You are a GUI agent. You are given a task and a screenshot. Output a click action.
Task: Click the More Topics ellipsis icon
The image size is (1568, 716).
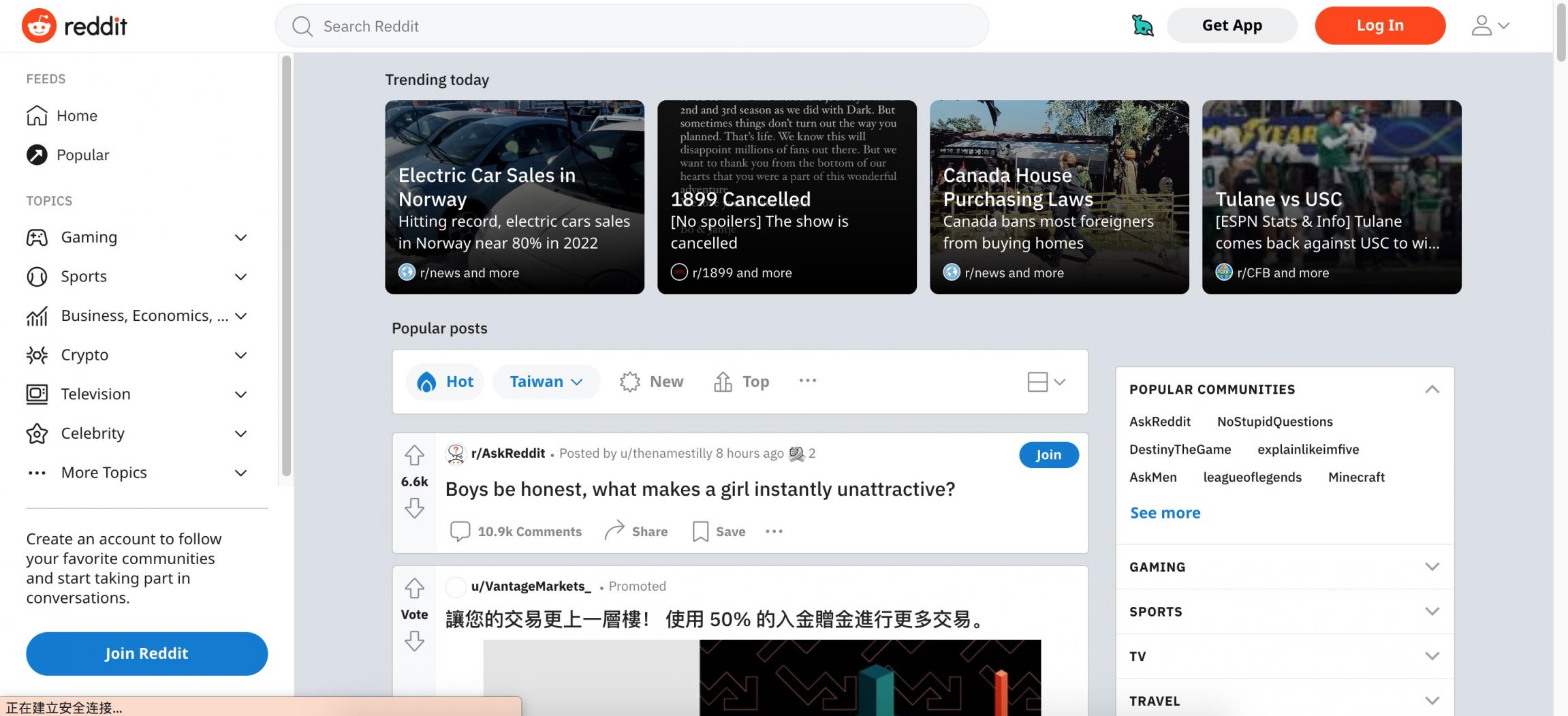(x=37, y=473)
